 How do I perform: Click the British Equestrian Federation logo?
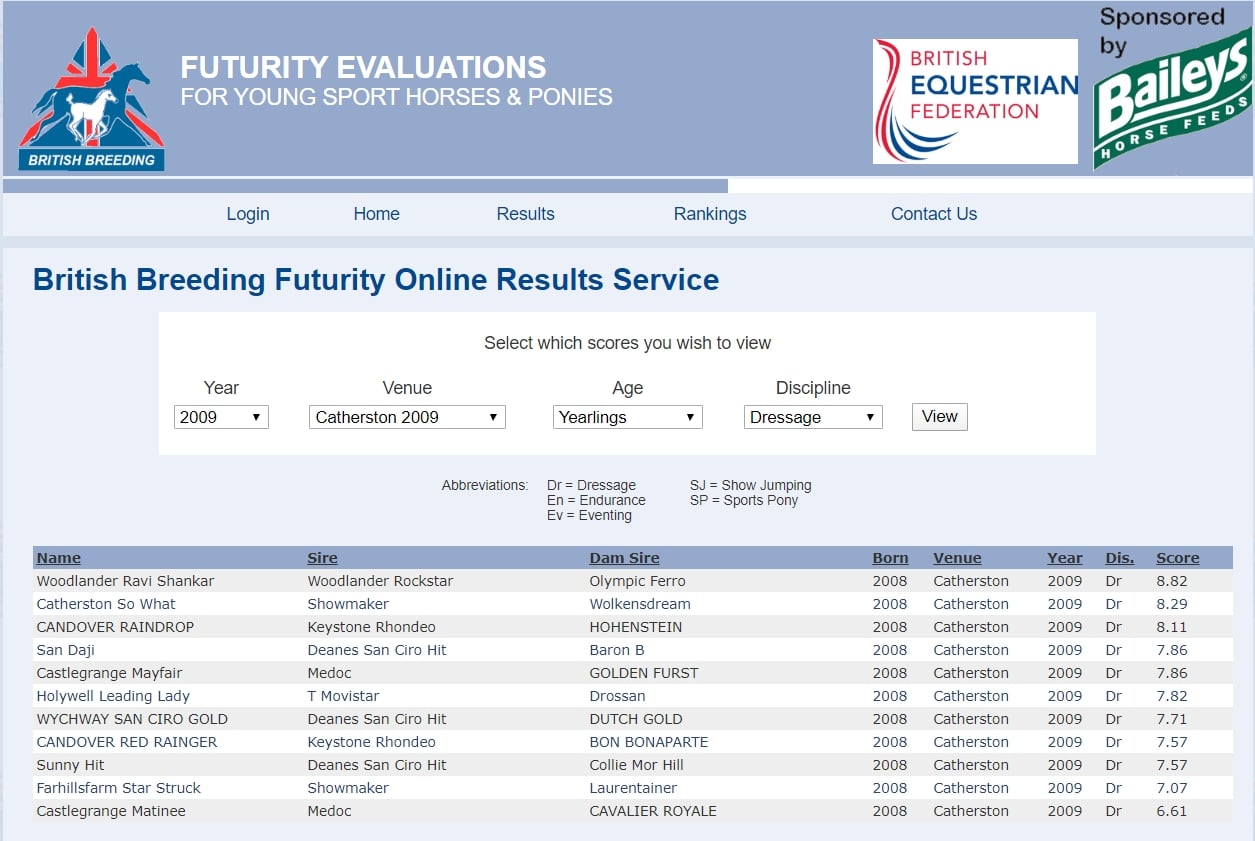975,101
